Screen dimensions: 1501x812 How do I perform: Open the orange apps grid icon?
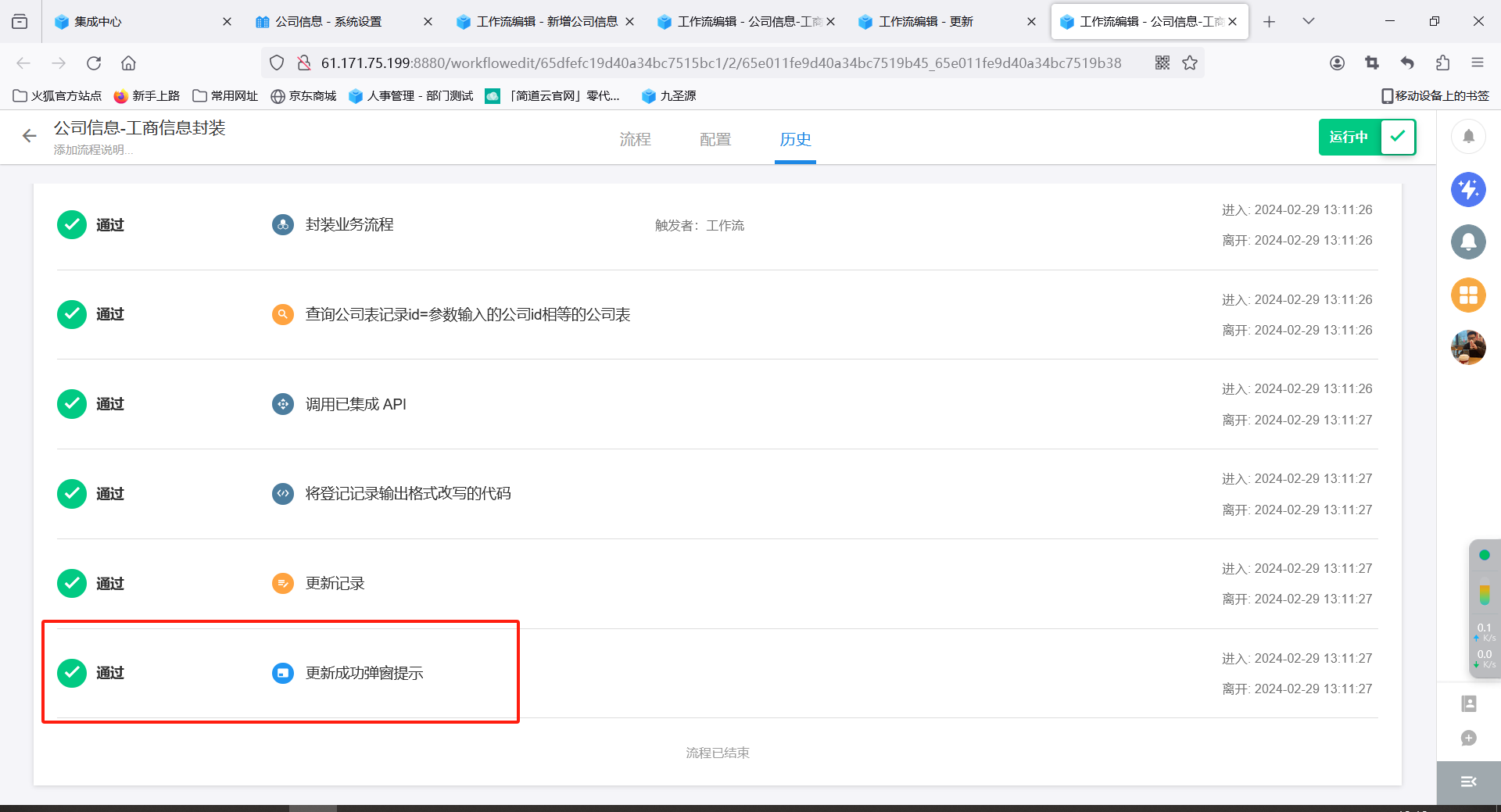point(1468,295)
